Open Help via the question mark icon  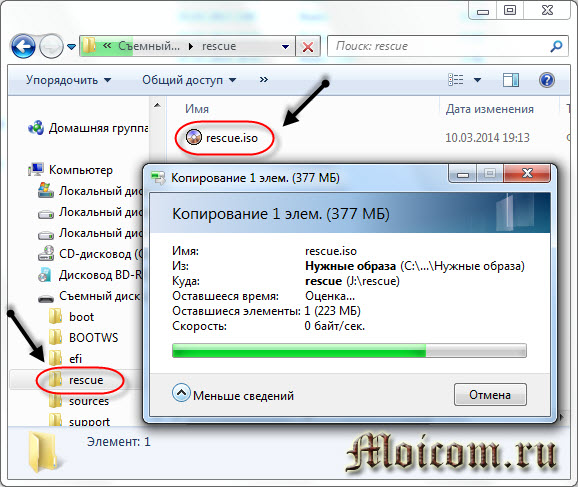(547, 80)
